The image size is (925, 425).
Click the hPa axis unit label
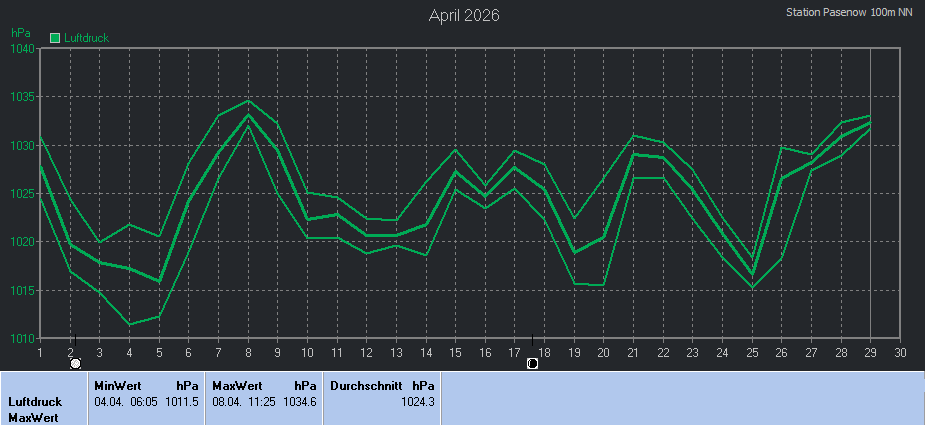pyautogui.click(x=20, y=33)
